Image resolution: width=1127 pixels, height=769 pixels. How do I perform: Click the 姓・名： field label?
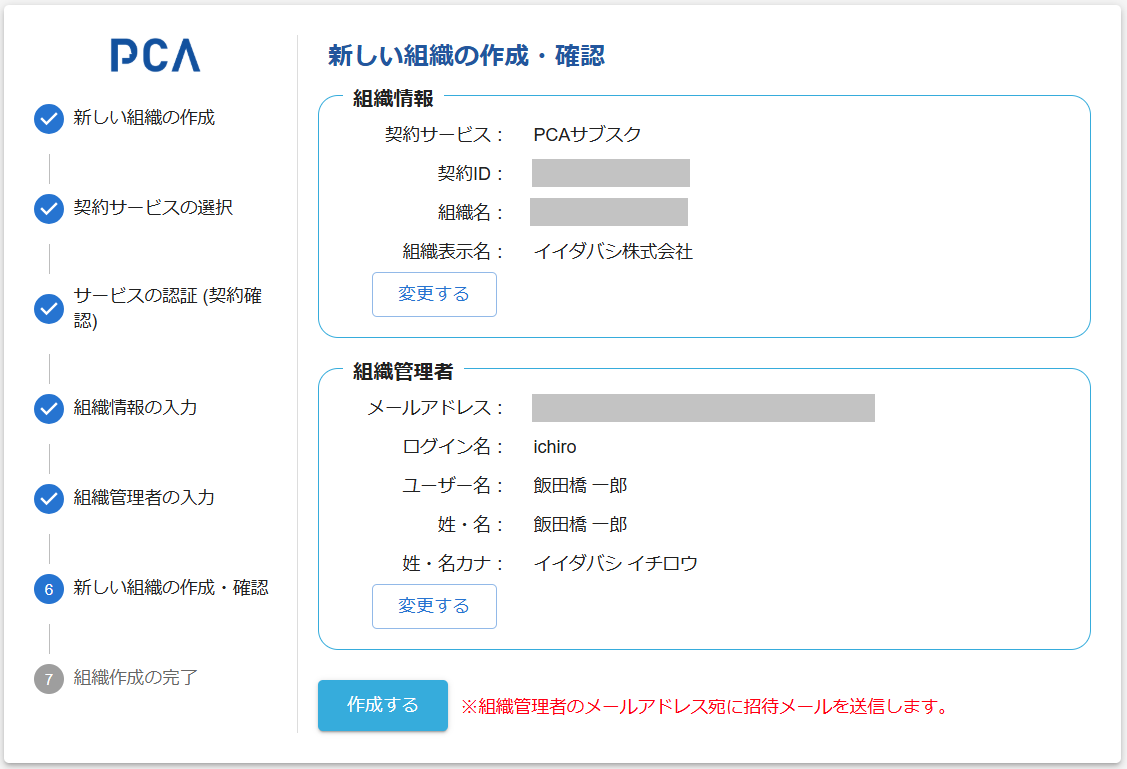(x=472, y=525)
